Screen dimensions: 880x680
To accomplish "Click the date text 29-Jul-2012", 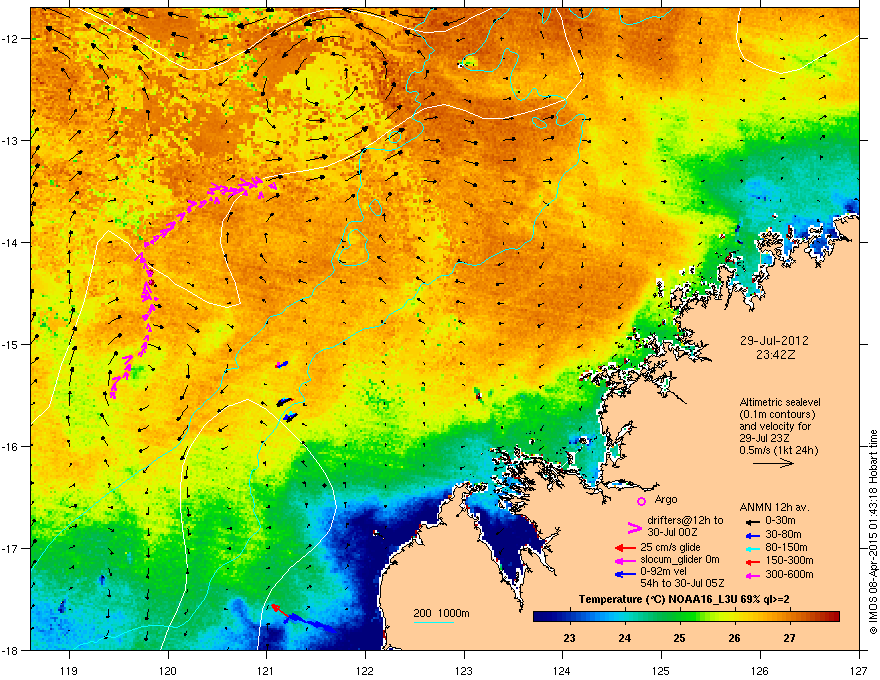I will [x=774, y=341].
